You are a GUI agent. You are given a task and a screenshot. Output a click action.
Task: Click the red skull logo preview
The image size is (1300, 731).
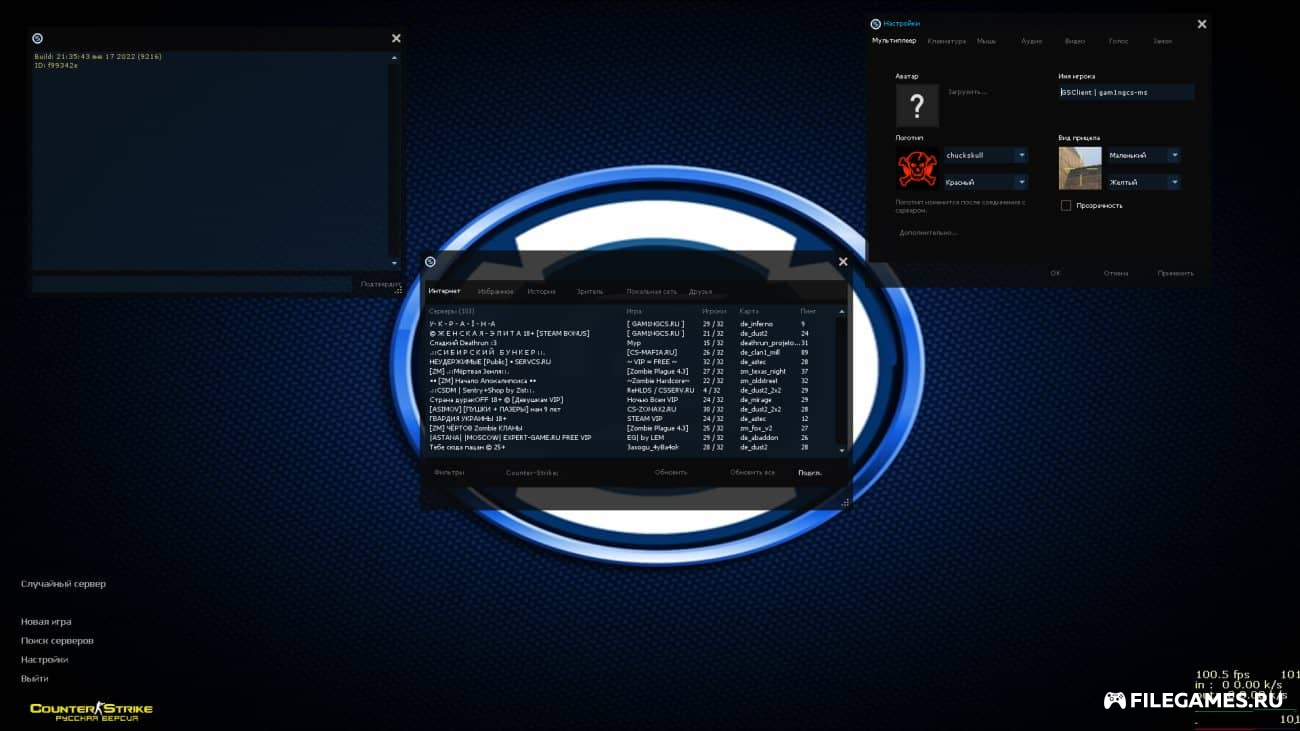tap(917, 168)
